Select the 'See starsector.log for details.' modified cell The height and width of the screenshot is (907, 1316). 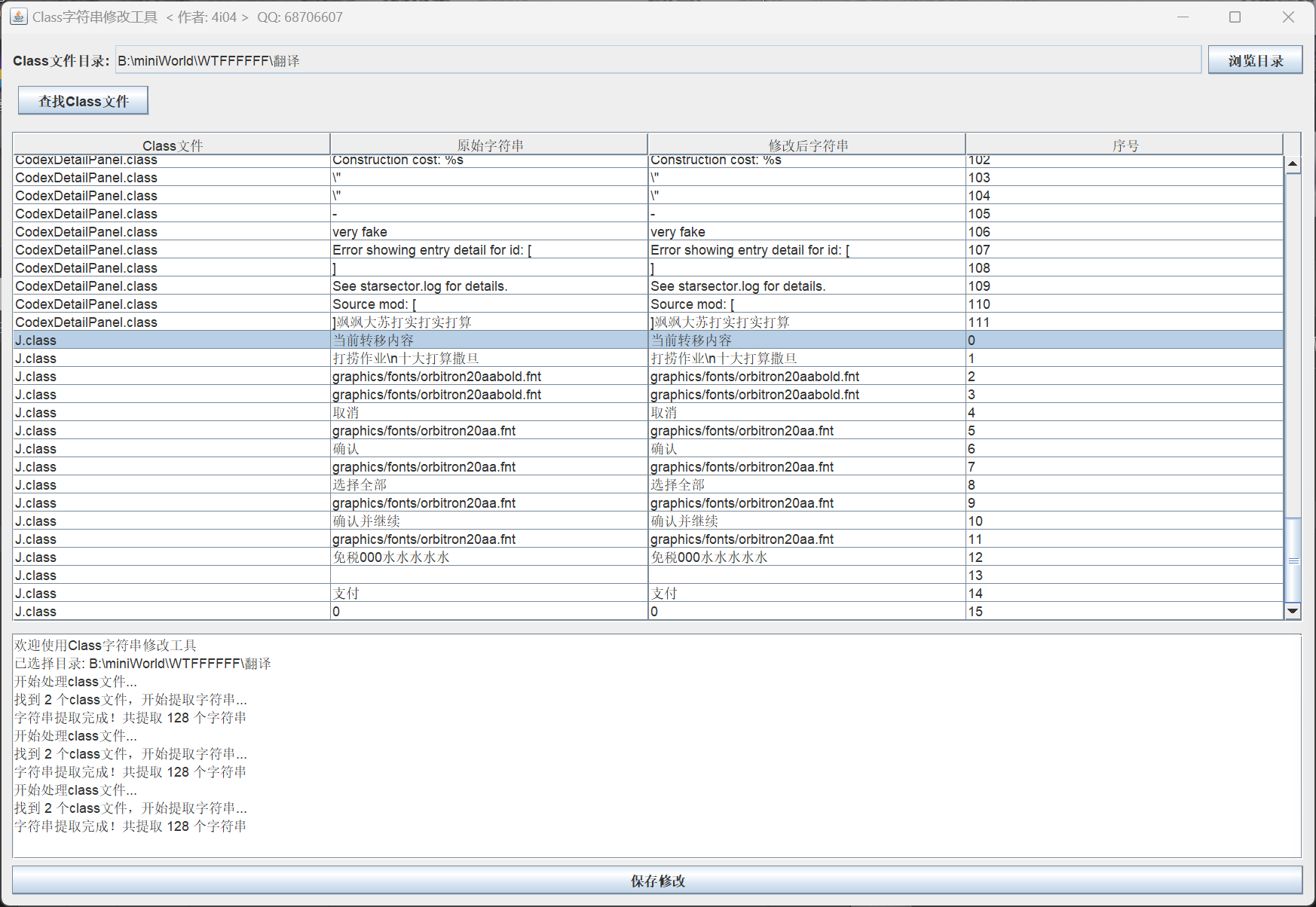(806, 286)
